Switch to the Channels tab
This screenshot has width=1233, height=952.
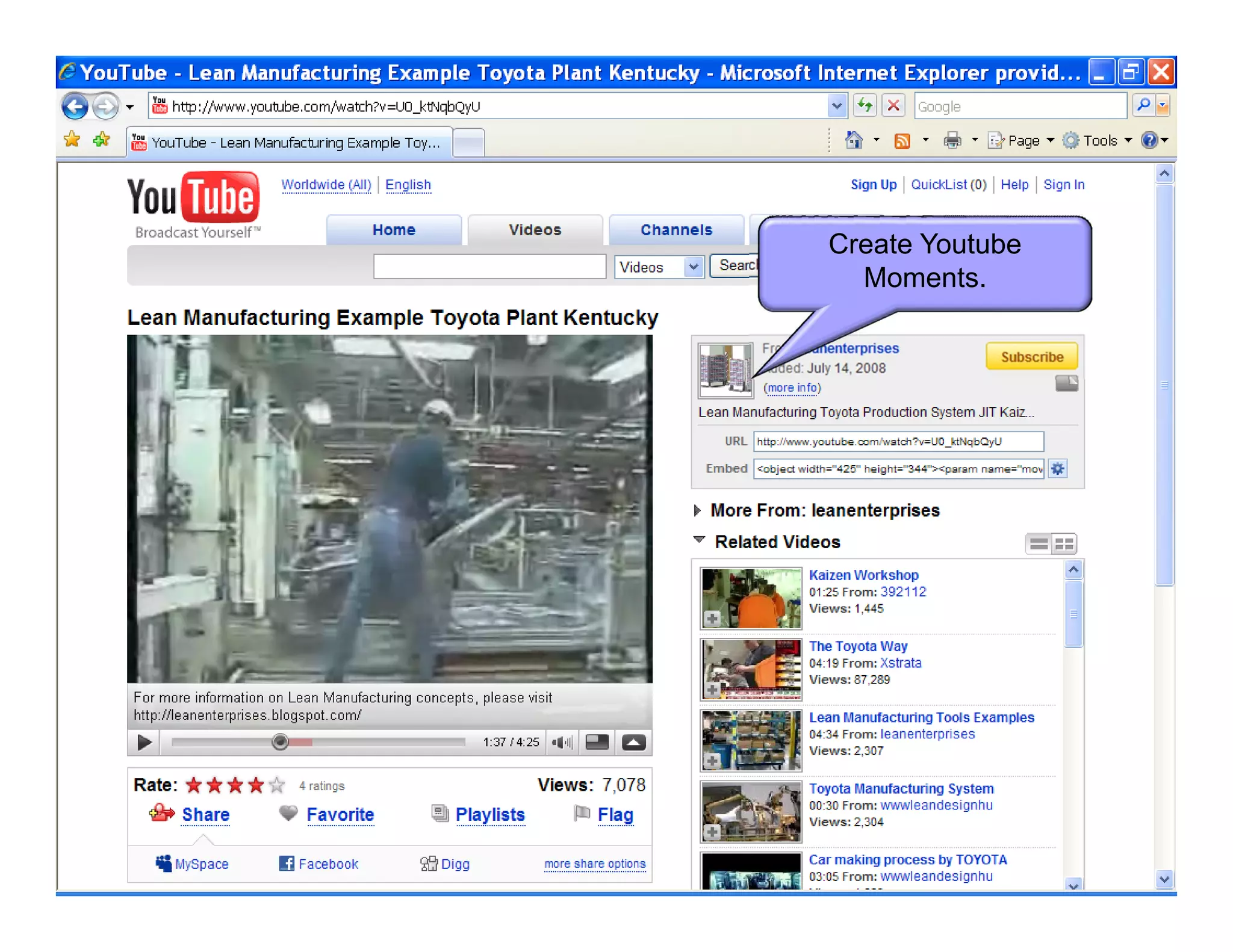pyautogui.click(x=676, y=230)
